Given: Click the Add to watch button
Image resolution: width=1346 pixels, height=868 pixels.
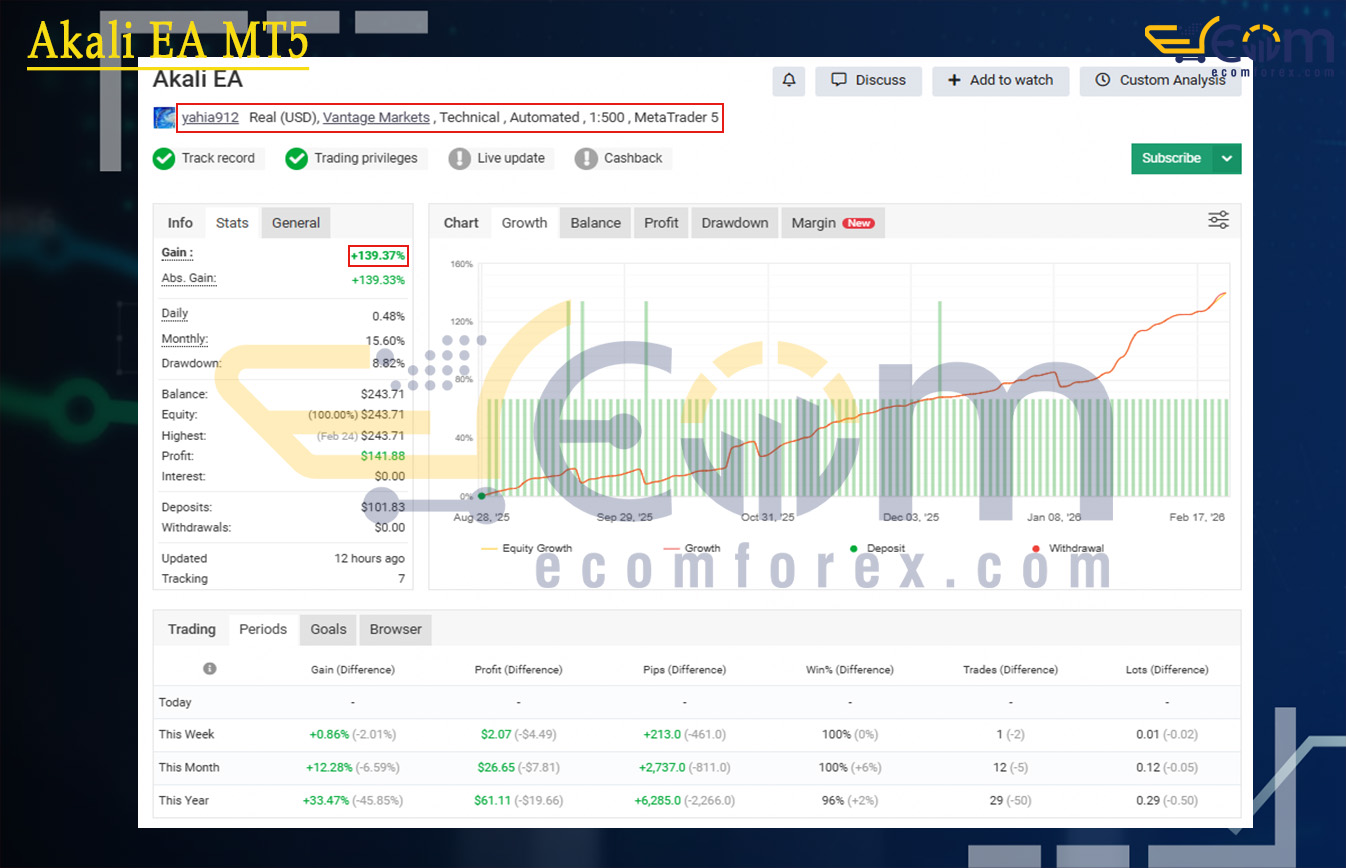Looking at the screenshot, I should click(x=1000, y=81).
